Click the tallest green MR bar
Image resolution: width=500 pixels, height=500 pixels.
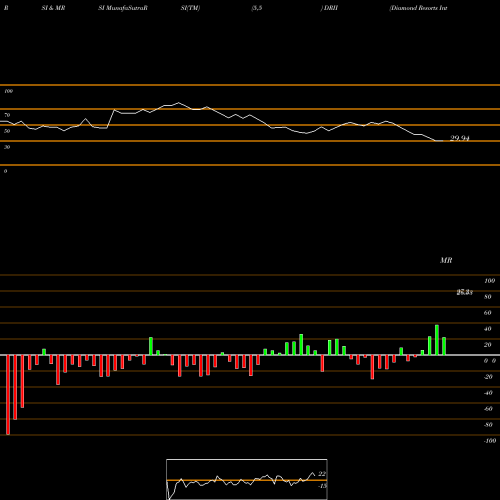tap(437, 340)
